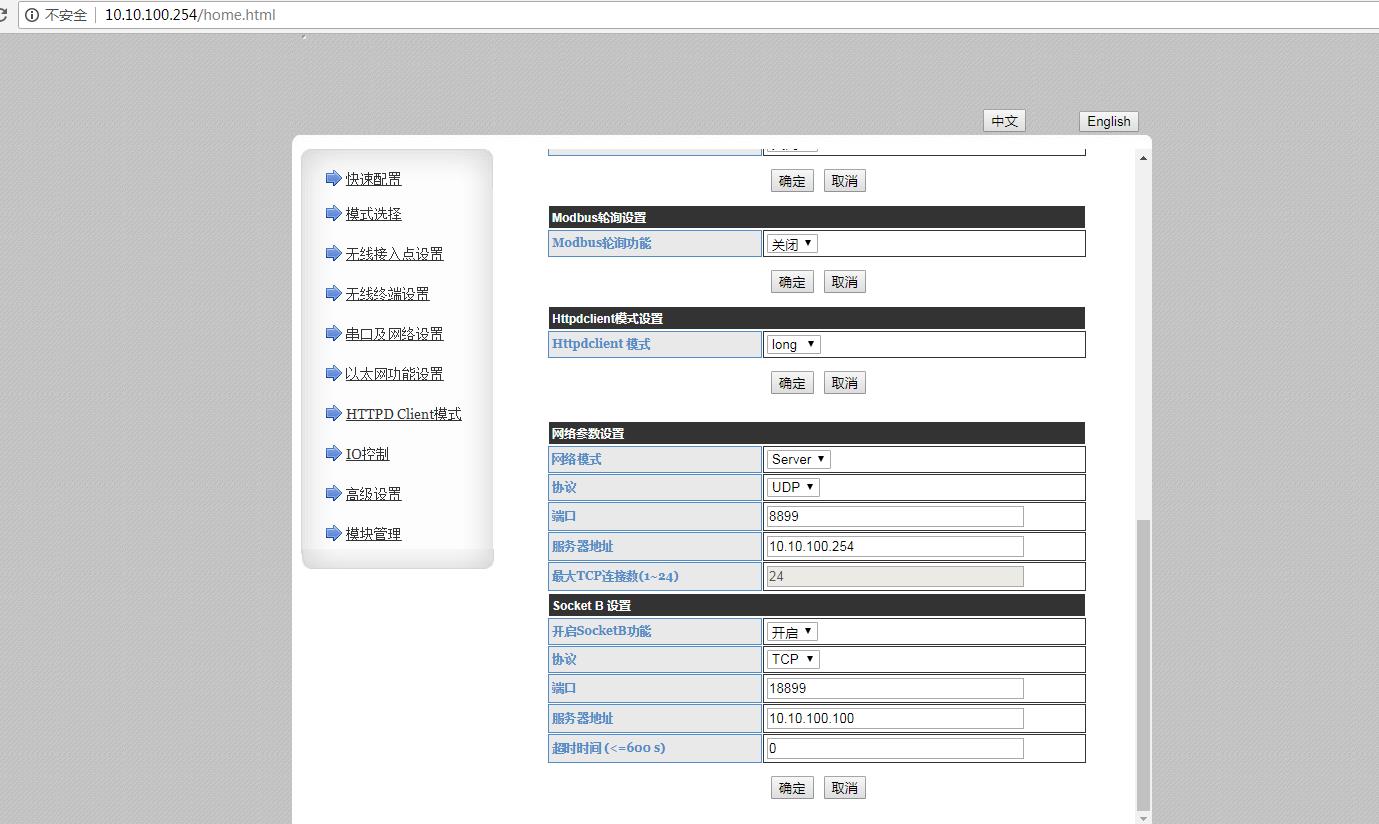Open the 以太网功能设置 menu page
The width and height of the screenshot is (1379, 824).
394,374
